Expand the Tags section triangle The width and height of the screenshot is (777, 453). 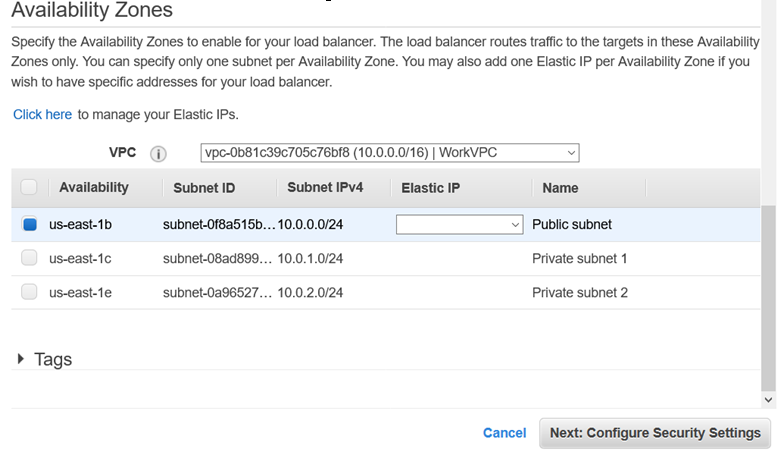[21, 359]
